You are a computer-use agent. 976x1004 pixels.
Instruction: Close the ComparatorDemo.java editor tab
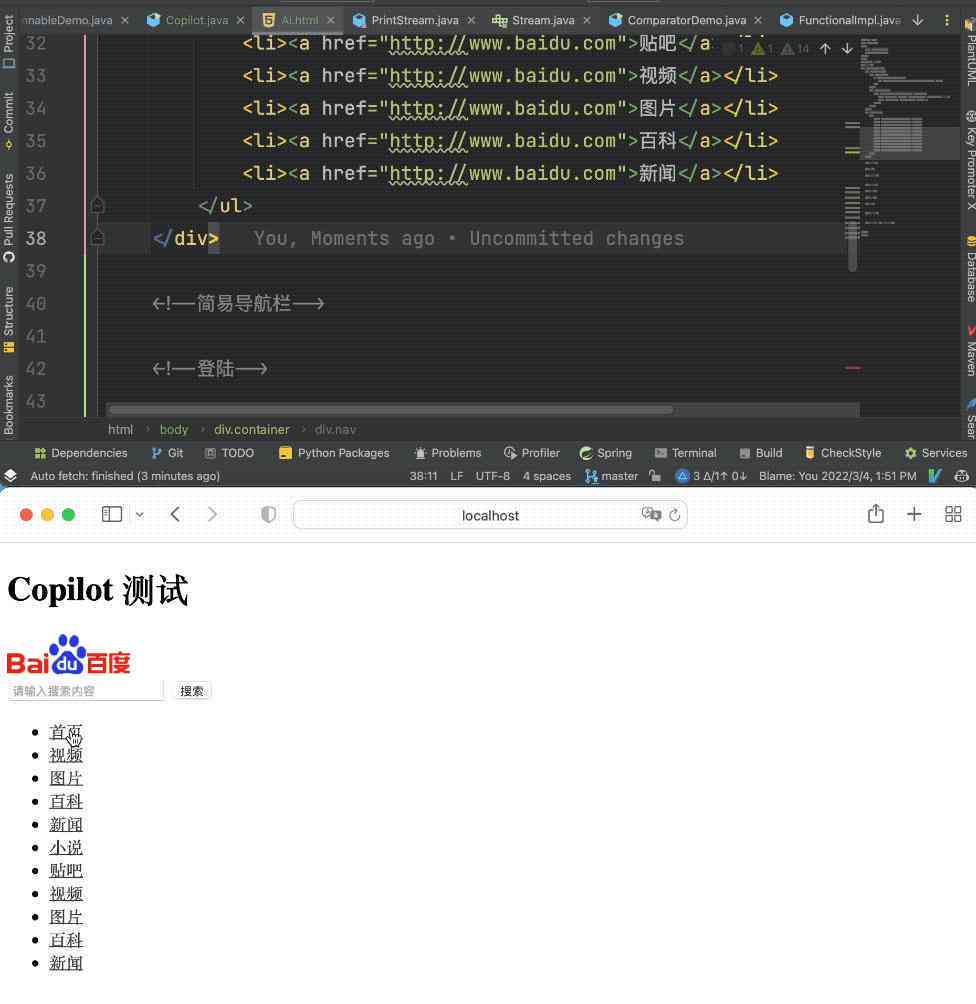tap(758, 20)
